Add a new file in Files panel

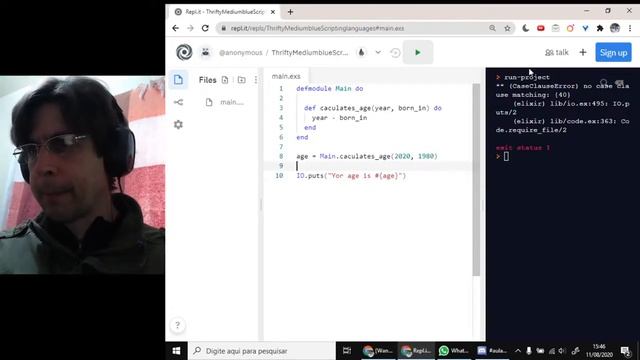coord(225,80)
